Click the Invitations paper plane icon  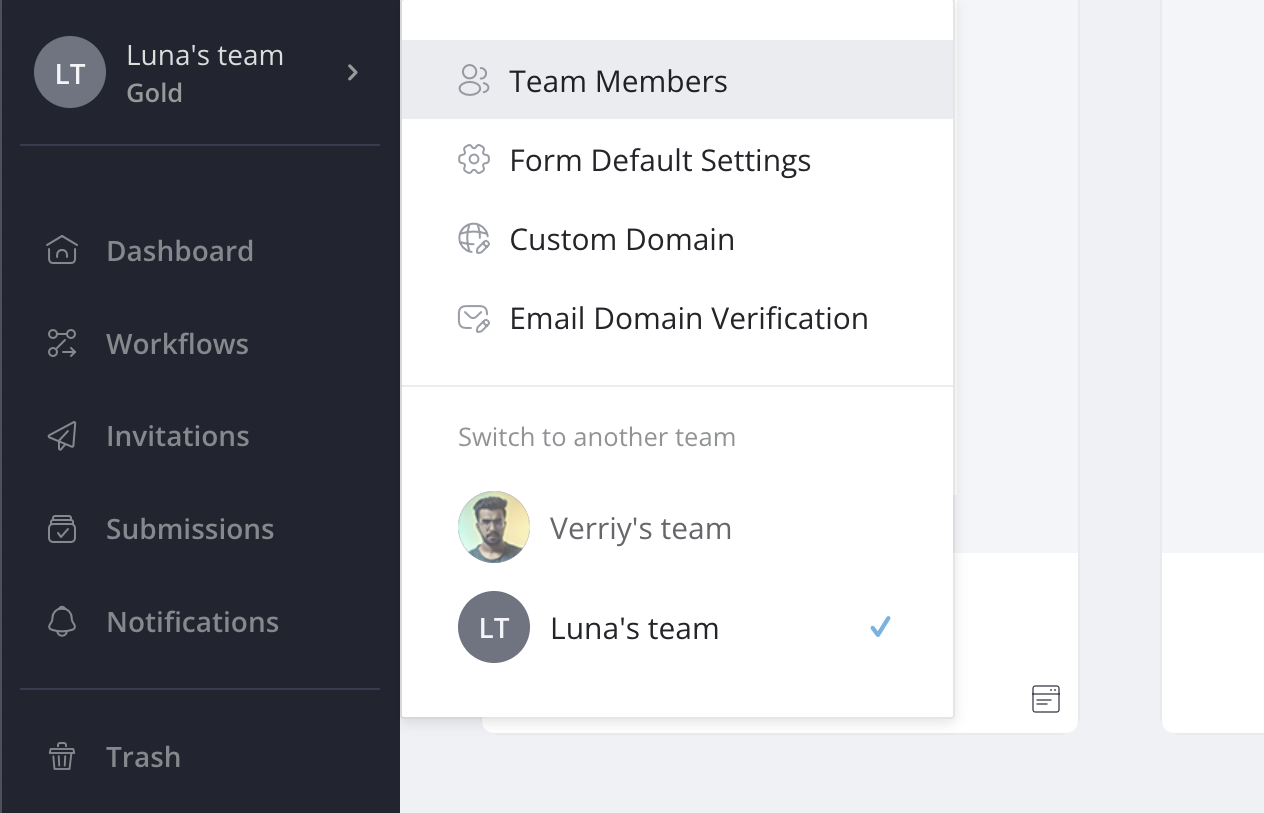[62, 436]
